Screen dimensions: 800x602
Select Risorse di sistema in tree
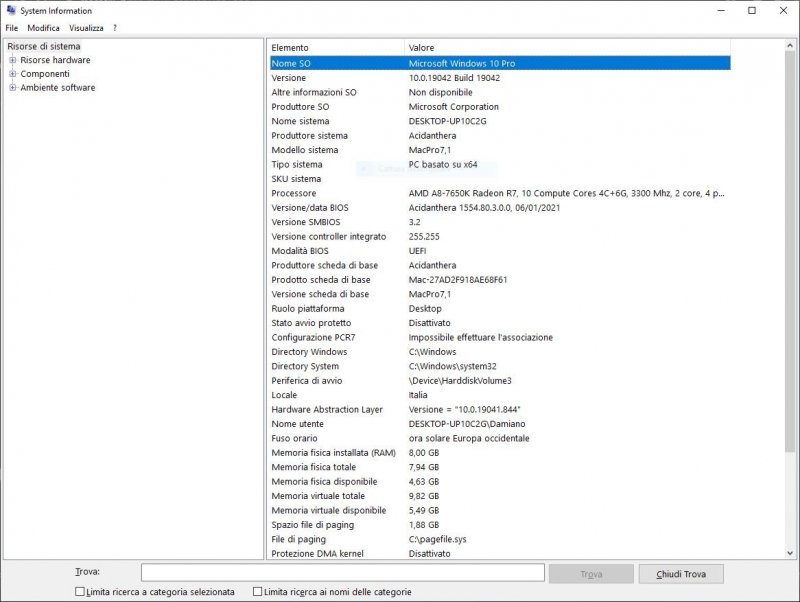44,46
